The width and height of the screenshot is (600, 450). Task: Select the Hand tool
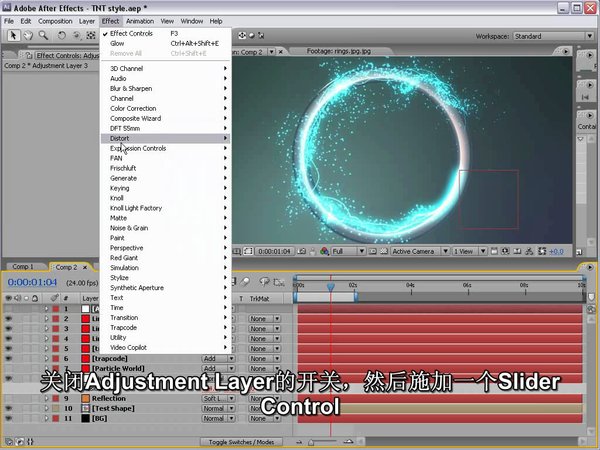[x=28, y=36]
